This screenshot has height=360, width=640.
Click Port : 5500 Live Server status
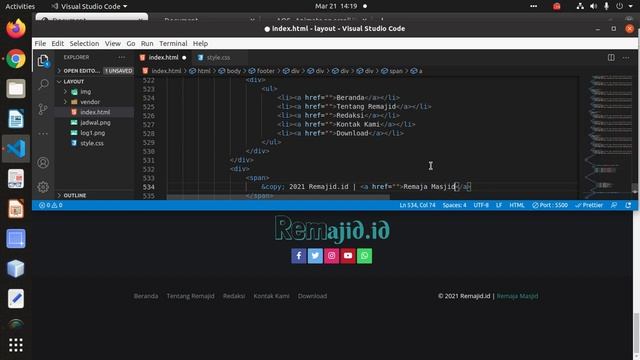coord(550,205)
